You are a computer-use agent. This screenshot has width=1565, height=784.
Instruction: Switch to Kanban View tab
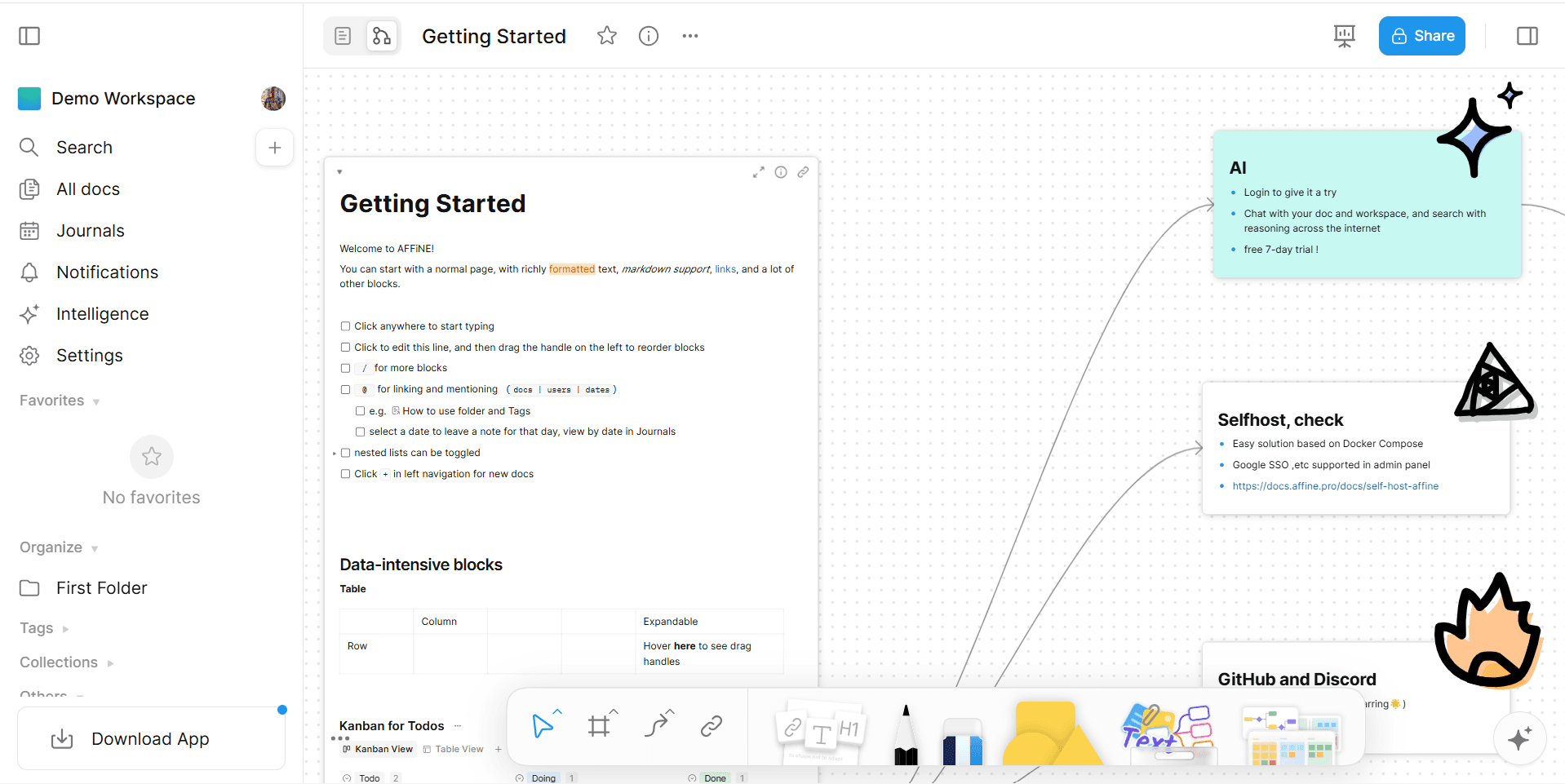click(x=378, y=749)
